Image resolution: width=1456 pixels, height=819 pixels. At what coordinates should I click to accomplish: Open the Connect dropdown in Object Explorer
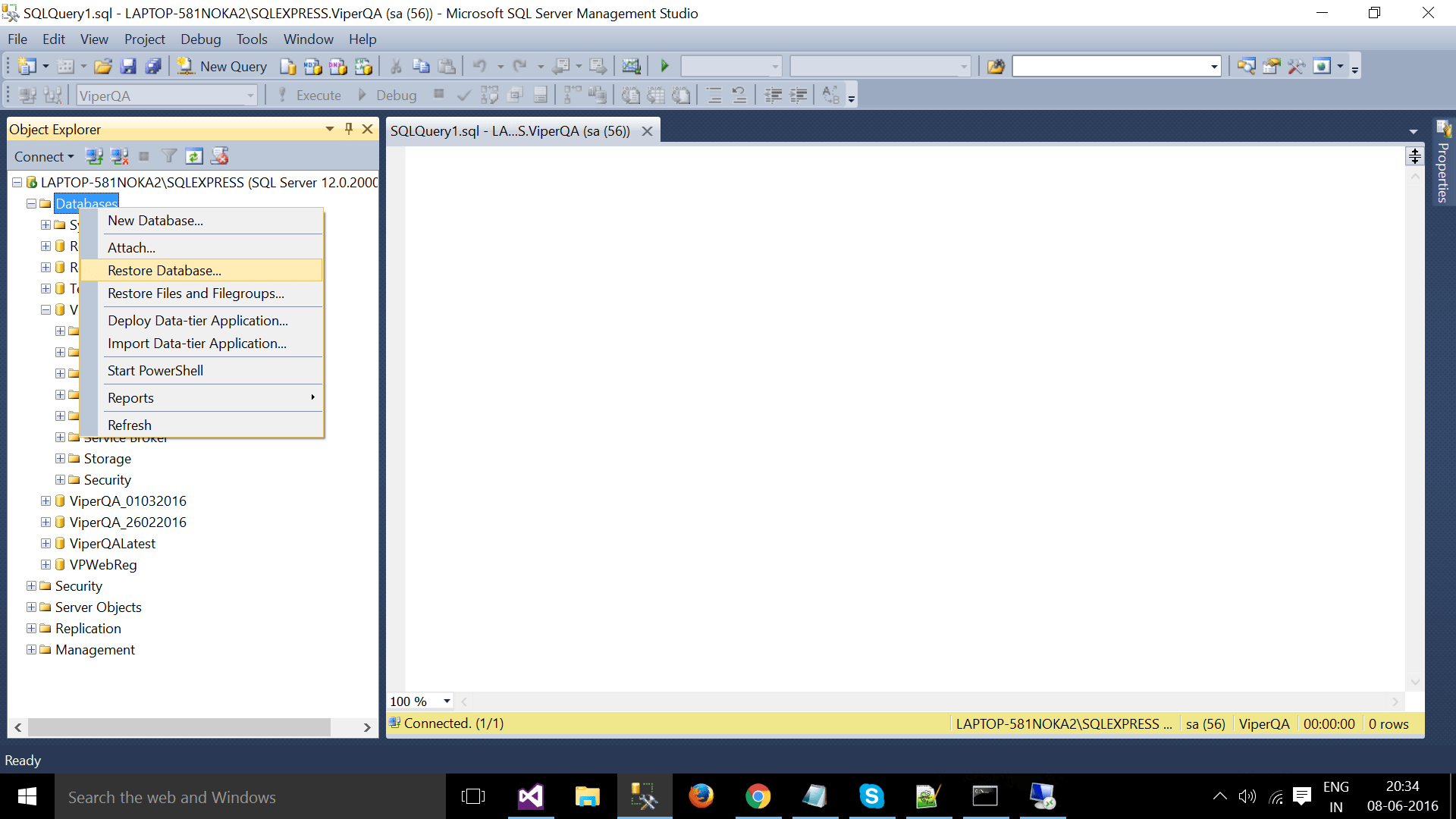tap(44, 157)
